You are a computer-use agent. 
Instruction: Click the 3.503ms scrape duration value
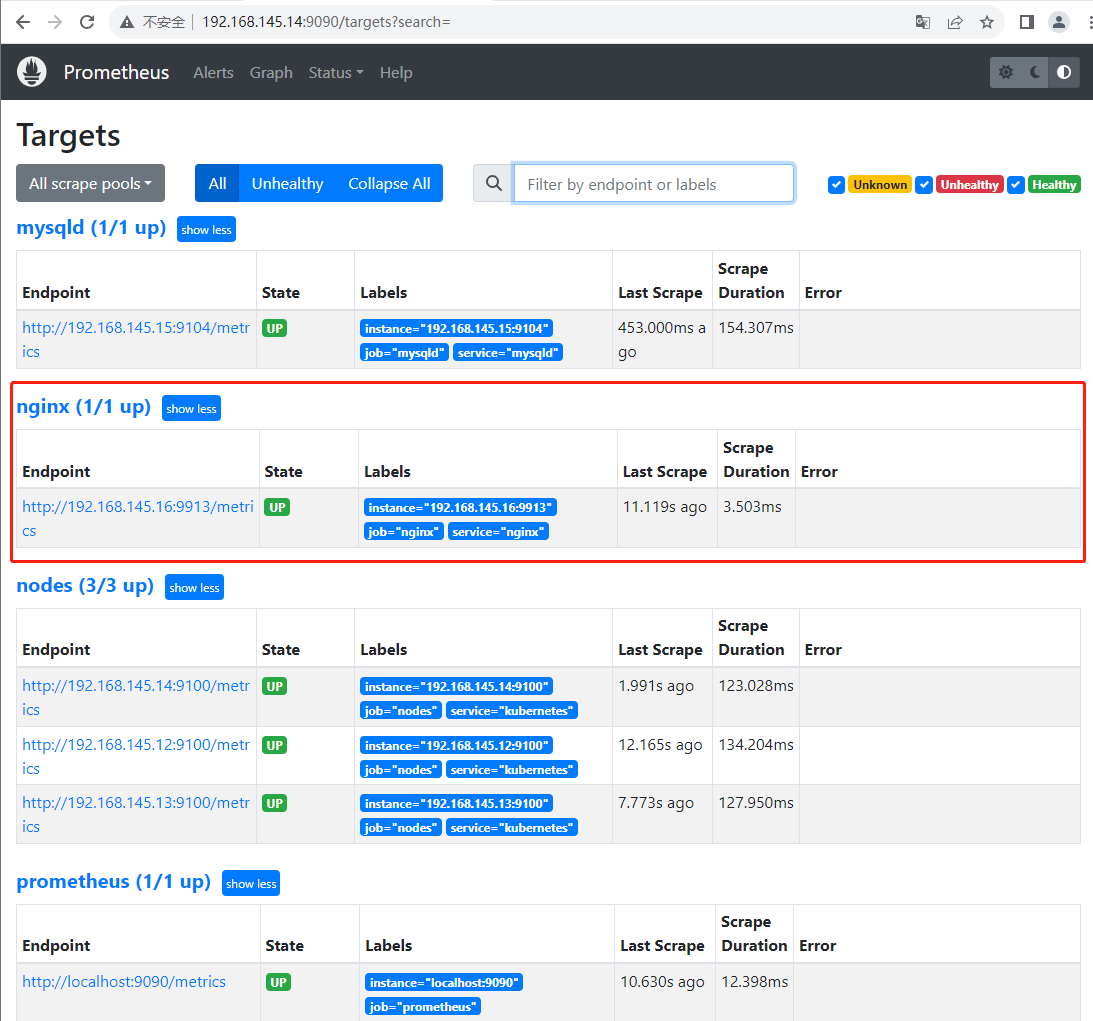pyautogui.click(x=752, y=507)
